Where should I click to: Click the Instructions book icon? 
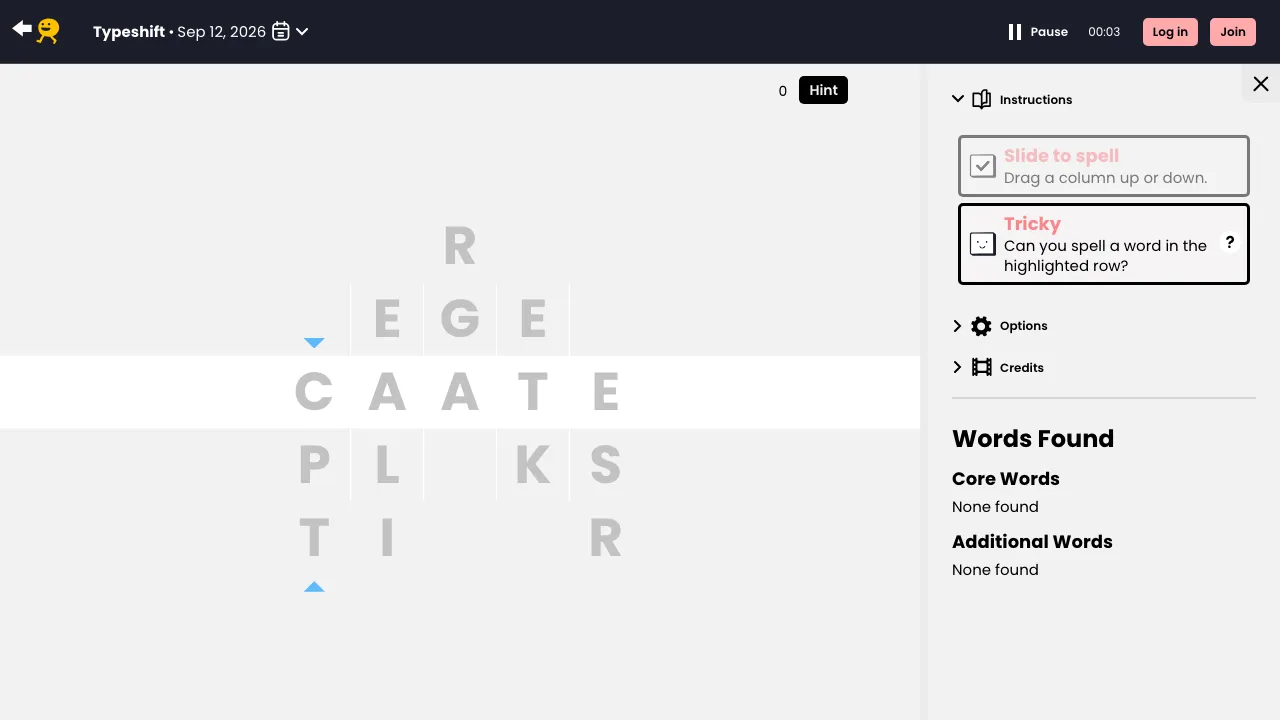(x=982, y=99)
